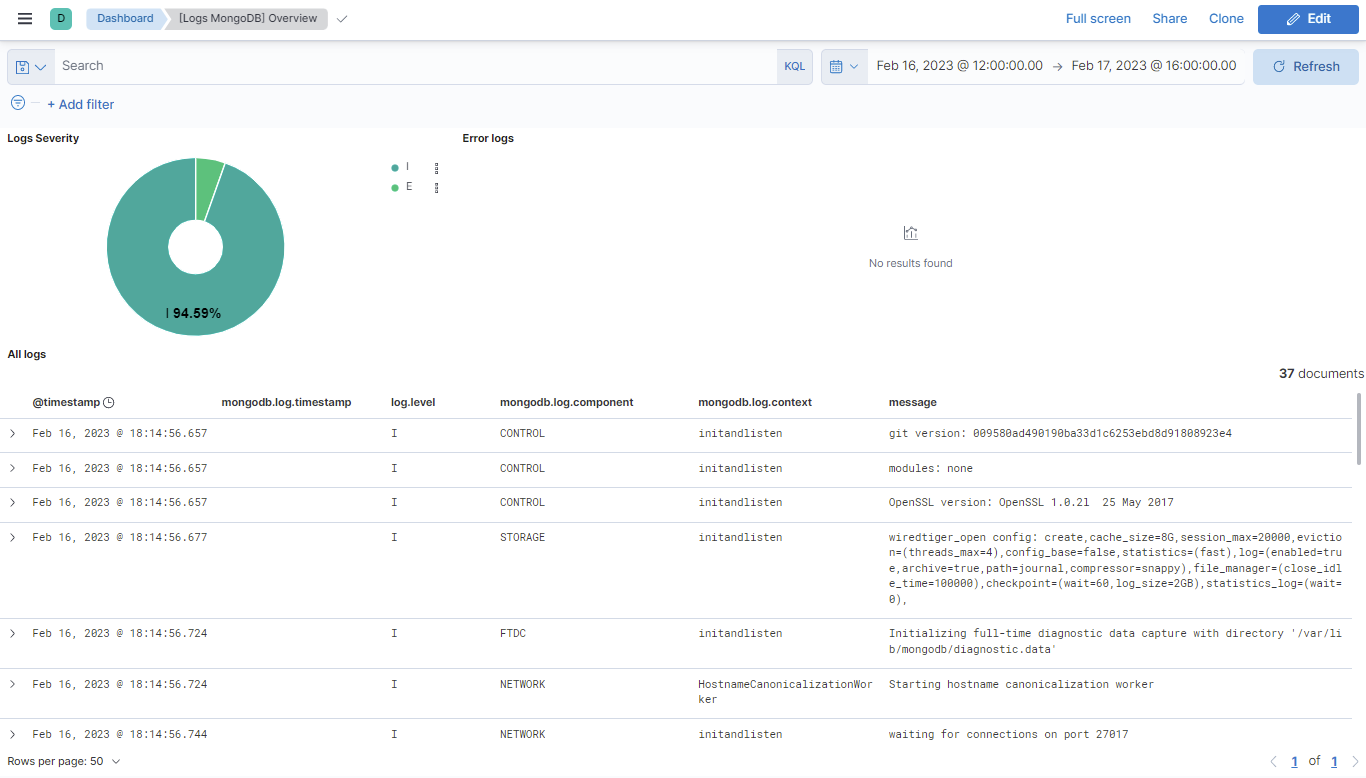Click the Dashboard breadcrumb
This screenshot has height=778, width=1366.
(125, 19)
